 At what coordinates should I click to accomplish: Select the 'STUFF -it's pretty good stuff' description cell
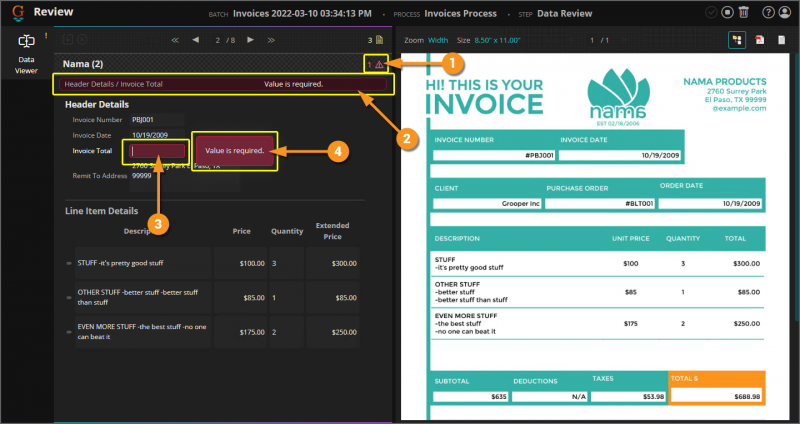point(143,263)
